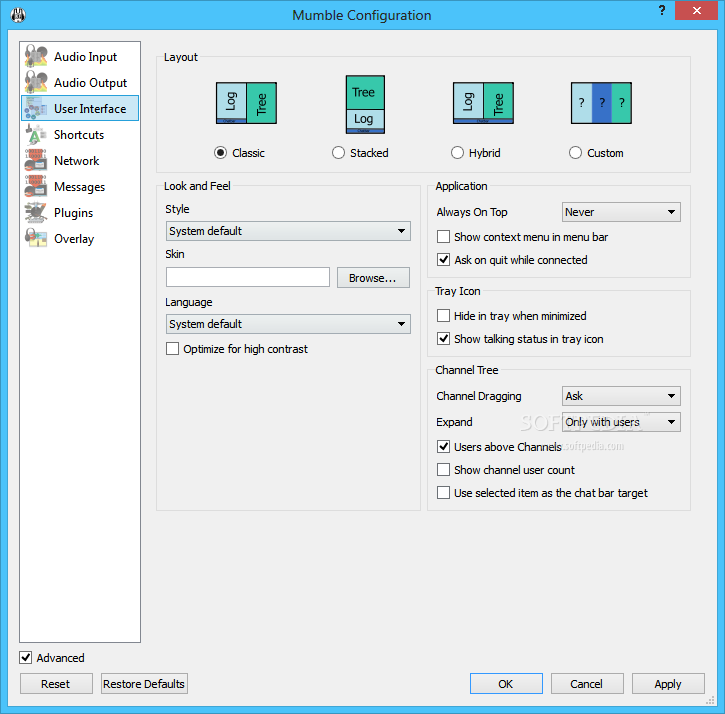Image resolution: width=725 pixels, height=714 pixels.
Task: Click the Reset button
Action: click(x=56, y=683)
